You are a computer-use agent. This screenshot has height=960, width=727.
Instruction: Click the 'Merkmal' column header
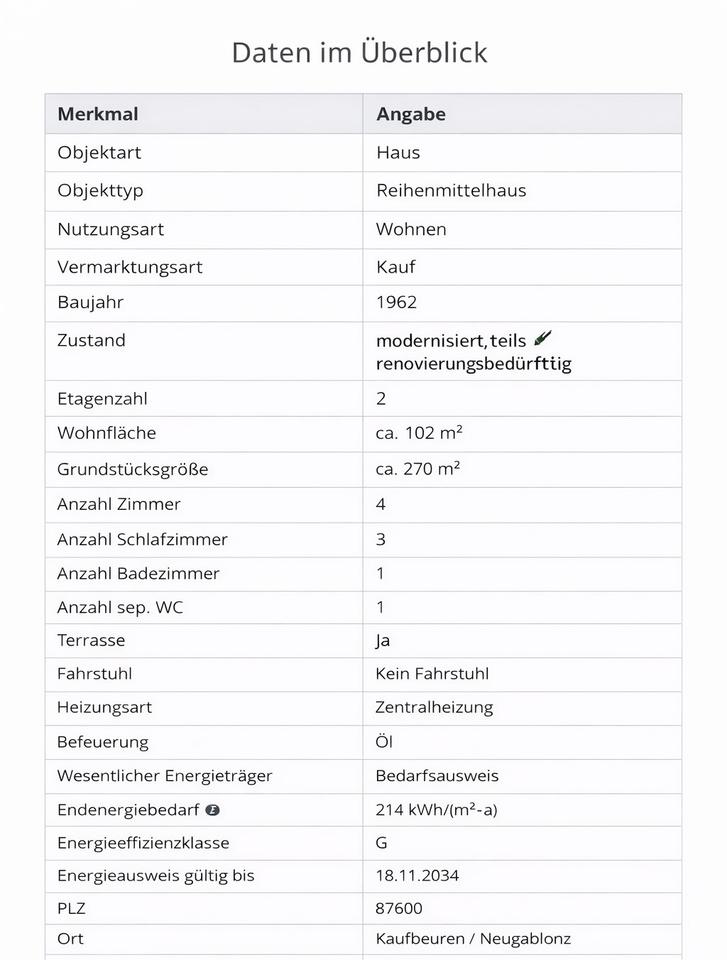[x=98, y=114]
